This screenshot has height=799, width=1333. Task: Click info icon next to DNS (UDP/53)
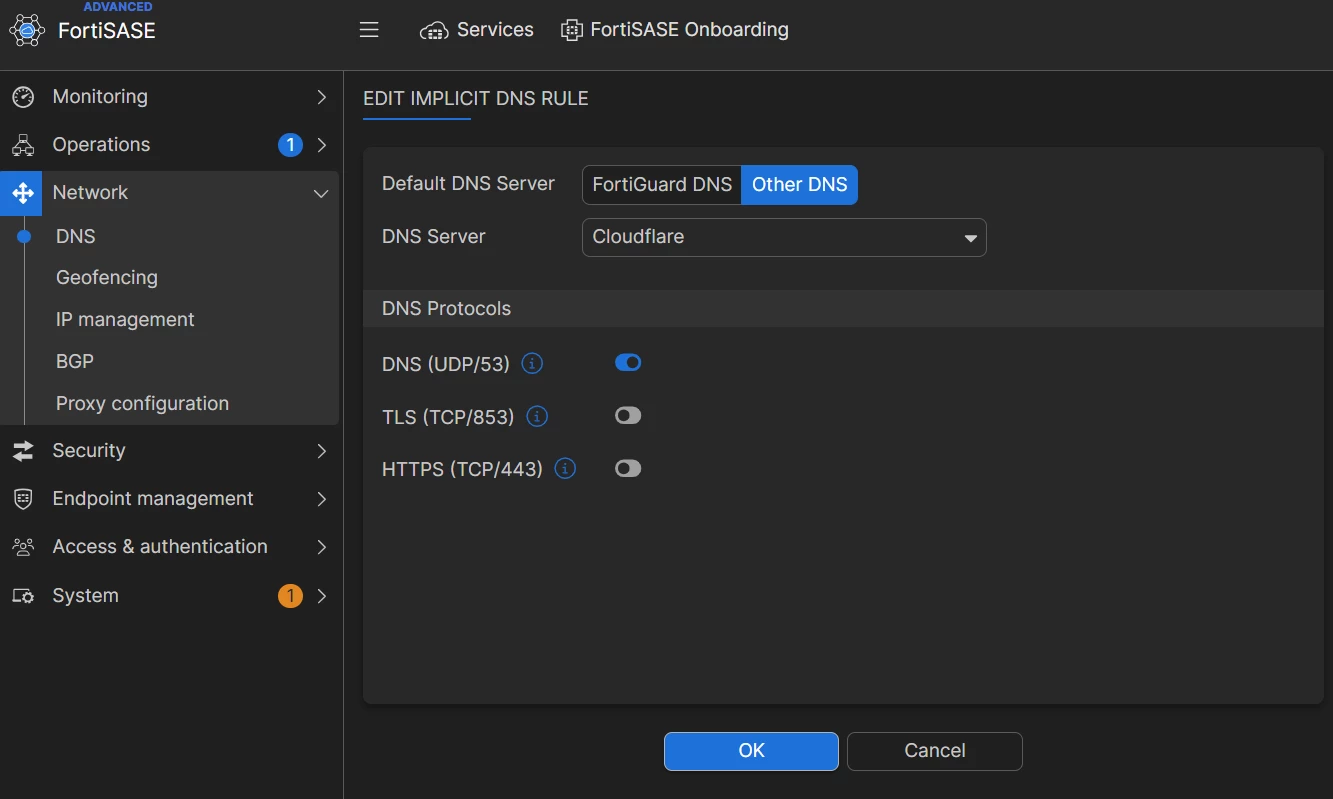tap(533, 363)
